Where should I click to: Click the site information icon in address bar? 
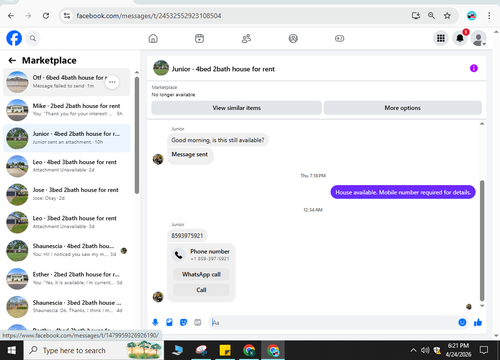[x=67, y=16]
